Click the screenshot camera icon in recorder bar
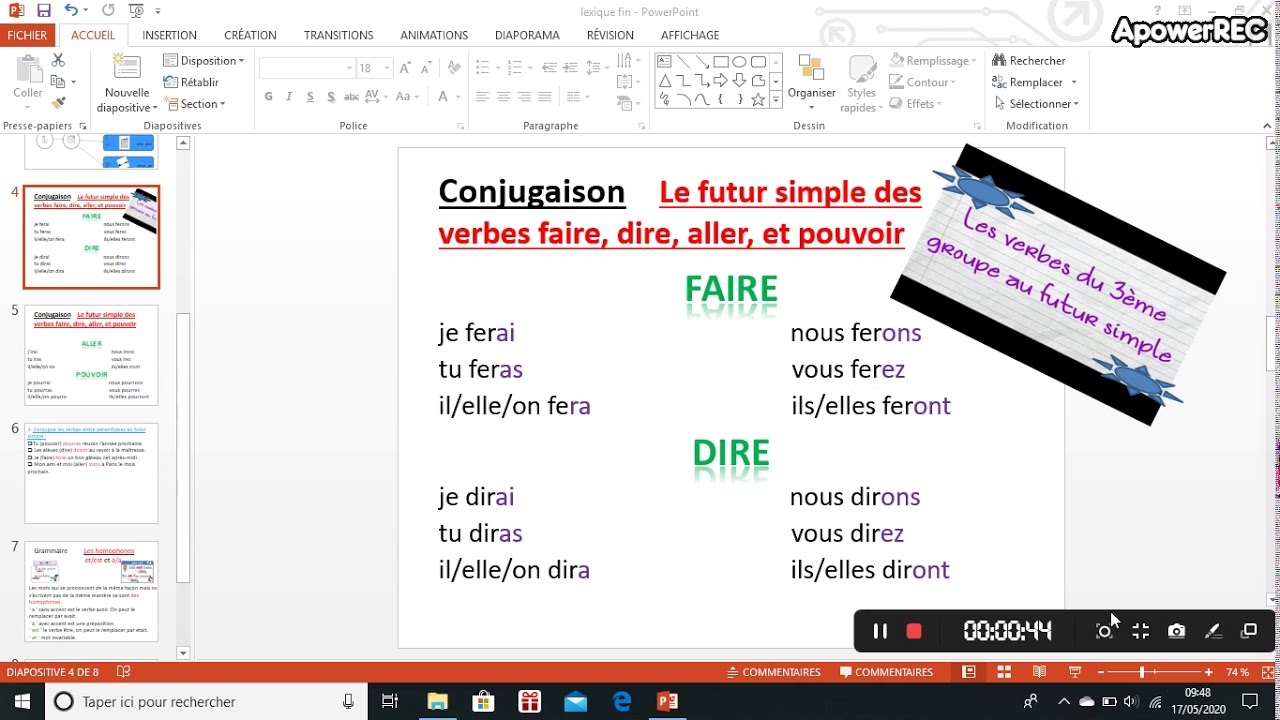This screenshot has width=1280, height=720. tap(1176, 631)
